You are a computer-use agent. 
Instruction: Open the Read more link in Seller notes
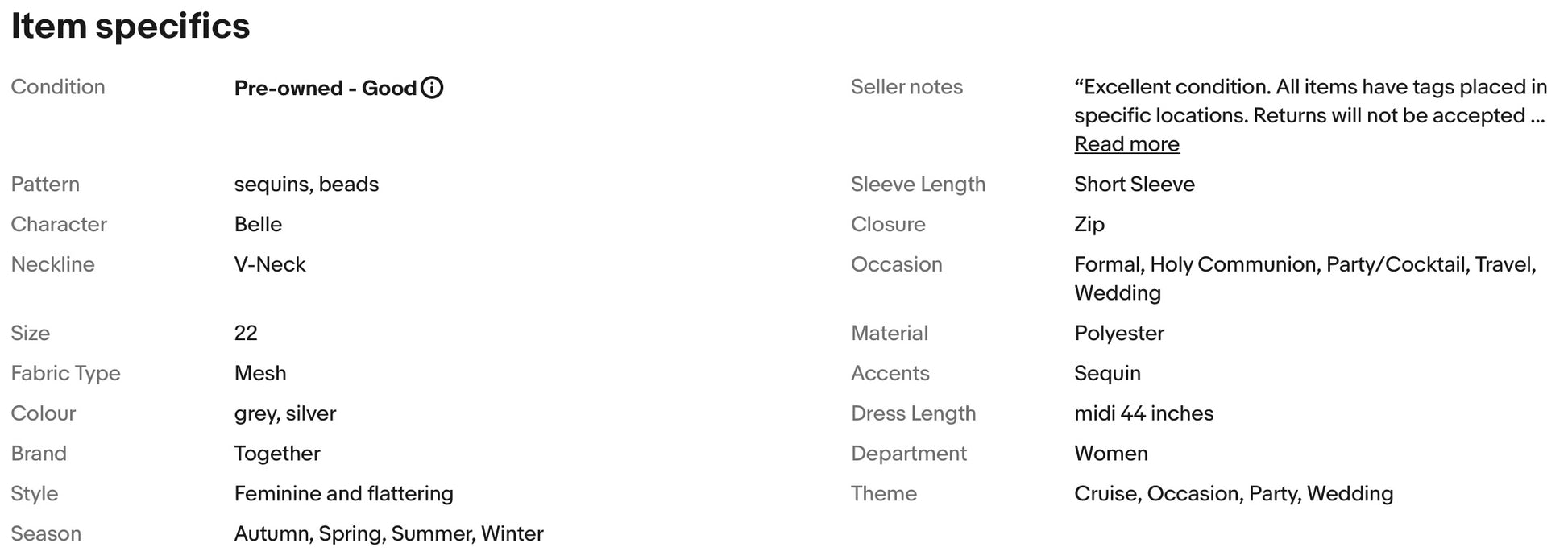[x=1126, y=144]
